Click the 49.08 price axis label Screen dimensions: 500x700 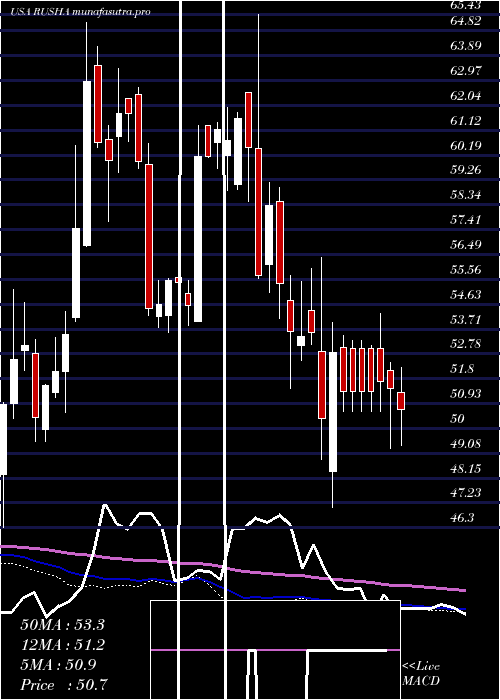click(465, 444)
